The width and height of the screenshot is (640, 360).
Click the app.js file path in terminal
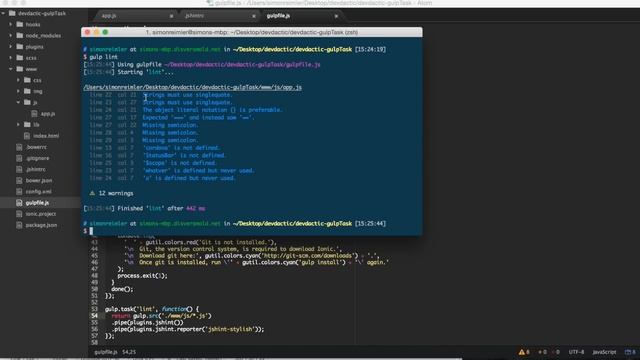pyautogui.click(x=193, y=87)
